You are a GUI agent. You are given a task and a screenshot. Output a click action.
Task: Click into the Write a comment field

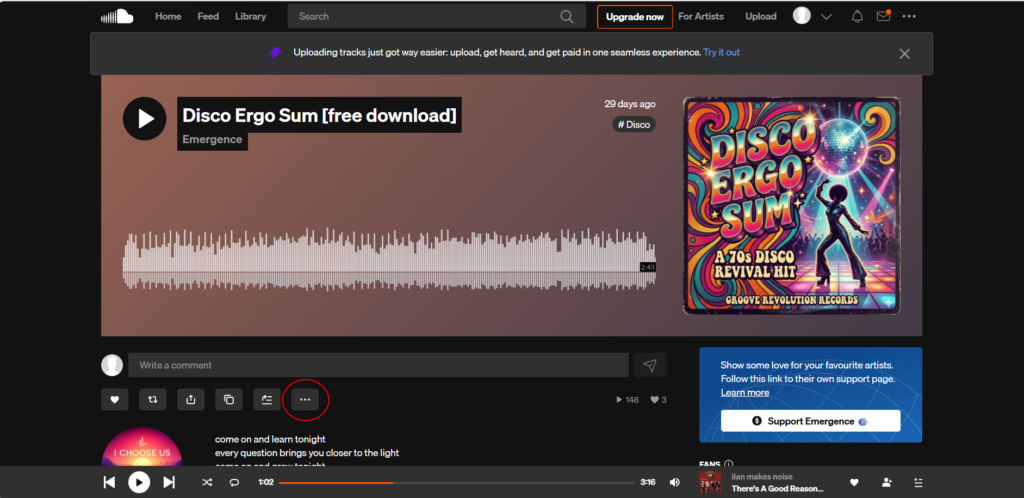[x=378, y=365]
